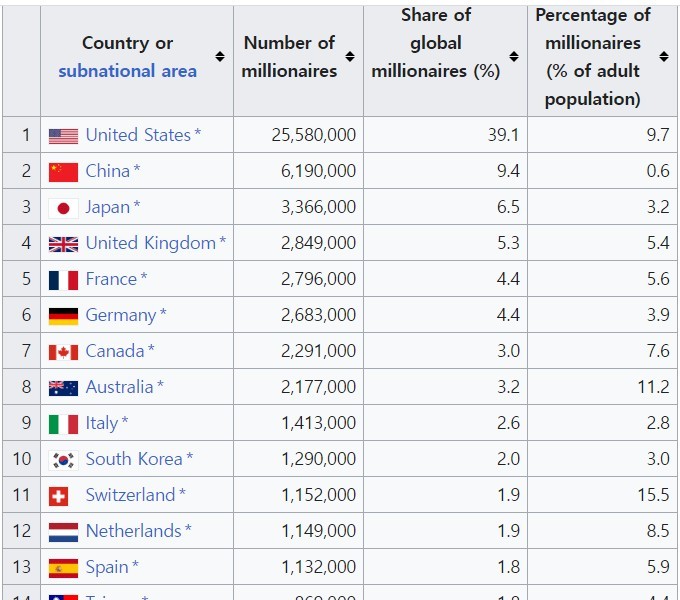Open the France article link
Viewport: 680px width, 600px height.
click(111, 279)
